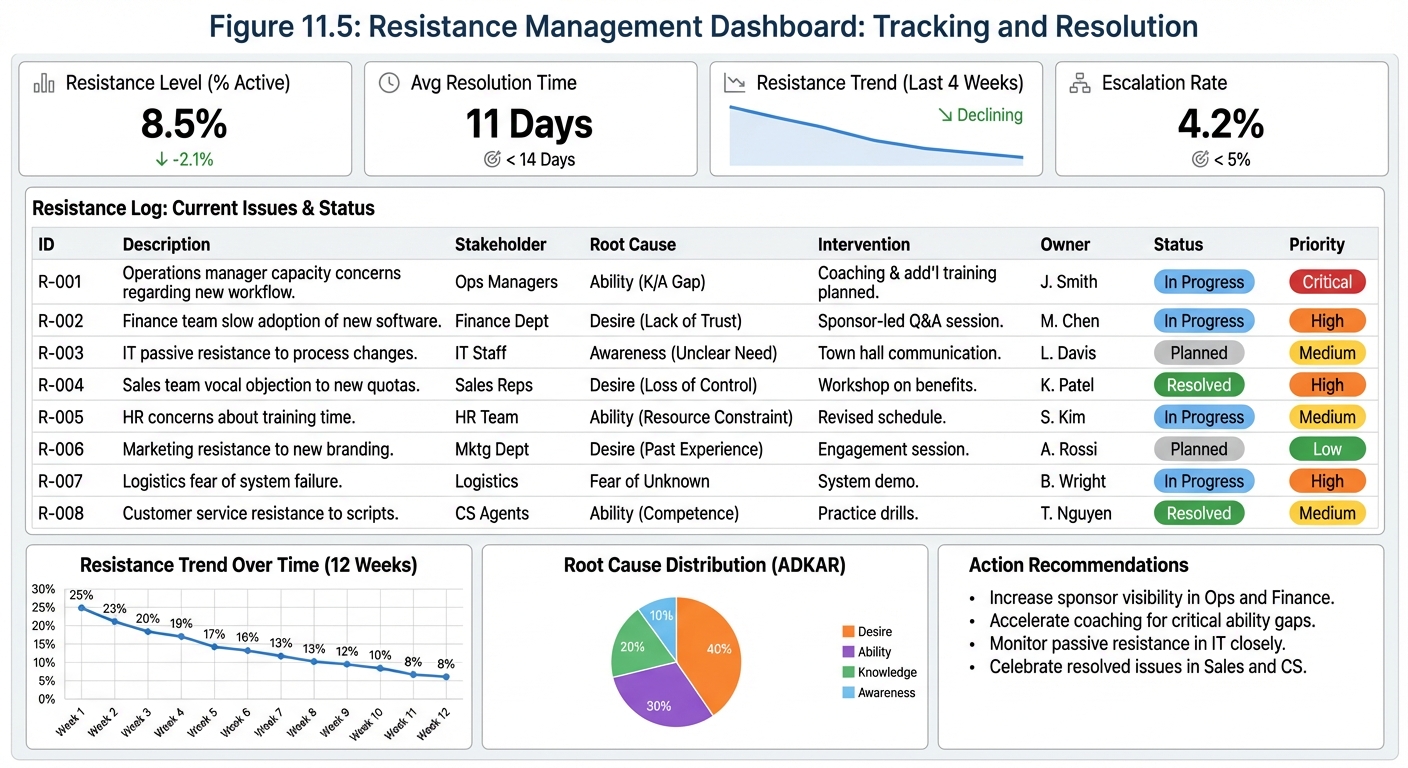Viewport: 1408px width, 768px height.
Task: Switch to the Root Cause Distribution panel
Action: click(x=704, y=565)
